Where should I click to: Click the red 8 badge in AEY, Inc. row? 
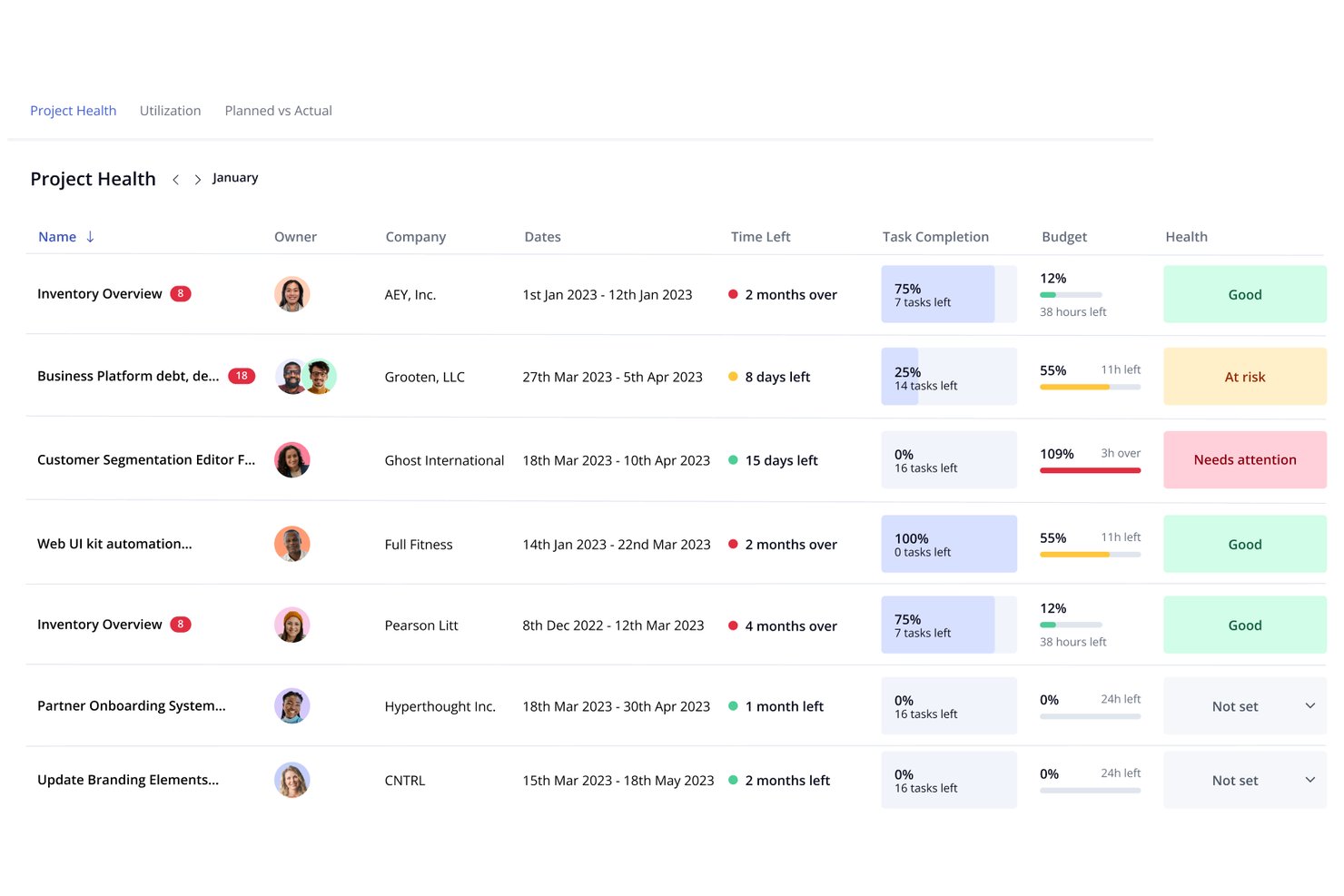181,293
